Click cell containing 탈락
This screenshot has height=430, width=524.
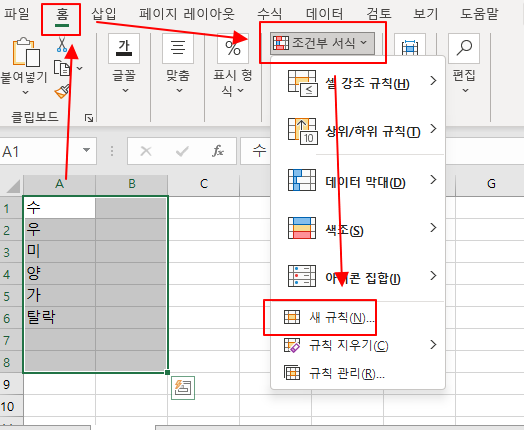[x=60, y=318]
